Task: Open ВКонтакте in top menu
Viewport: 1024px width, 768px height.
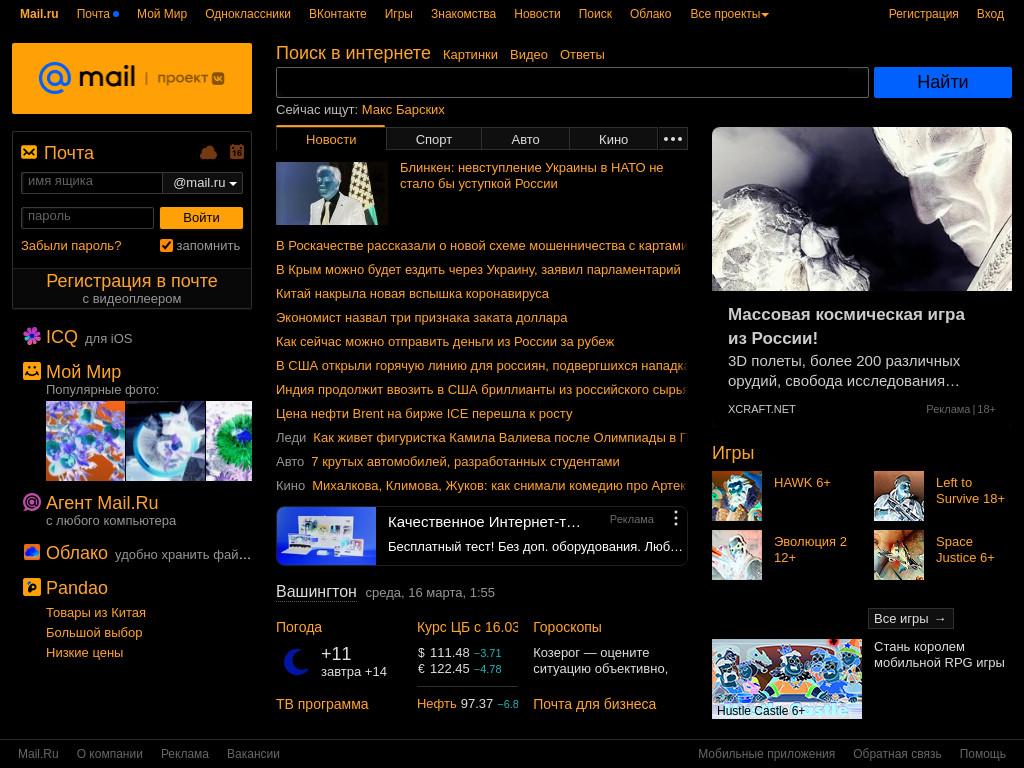Action: click(338, 14)
